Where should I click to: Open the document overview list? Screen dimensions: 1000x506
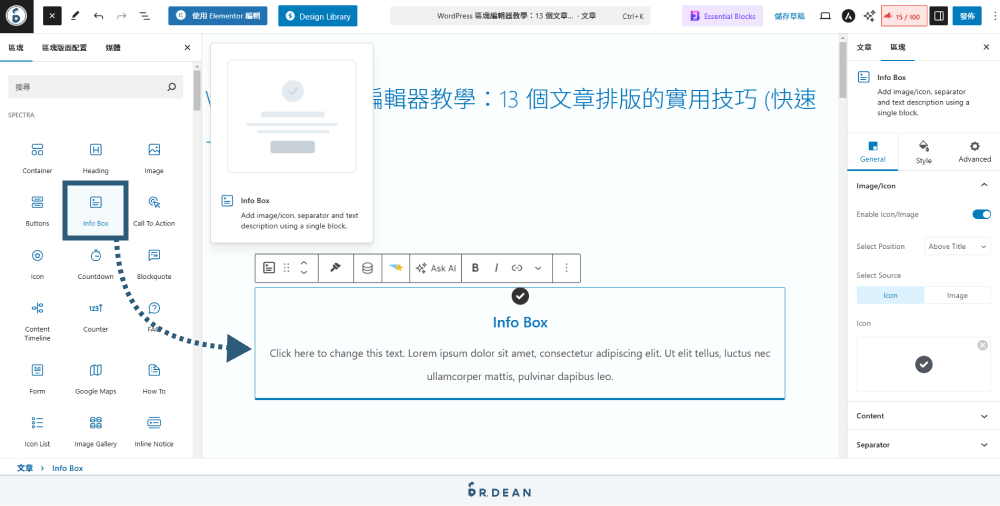coord(144,15)
